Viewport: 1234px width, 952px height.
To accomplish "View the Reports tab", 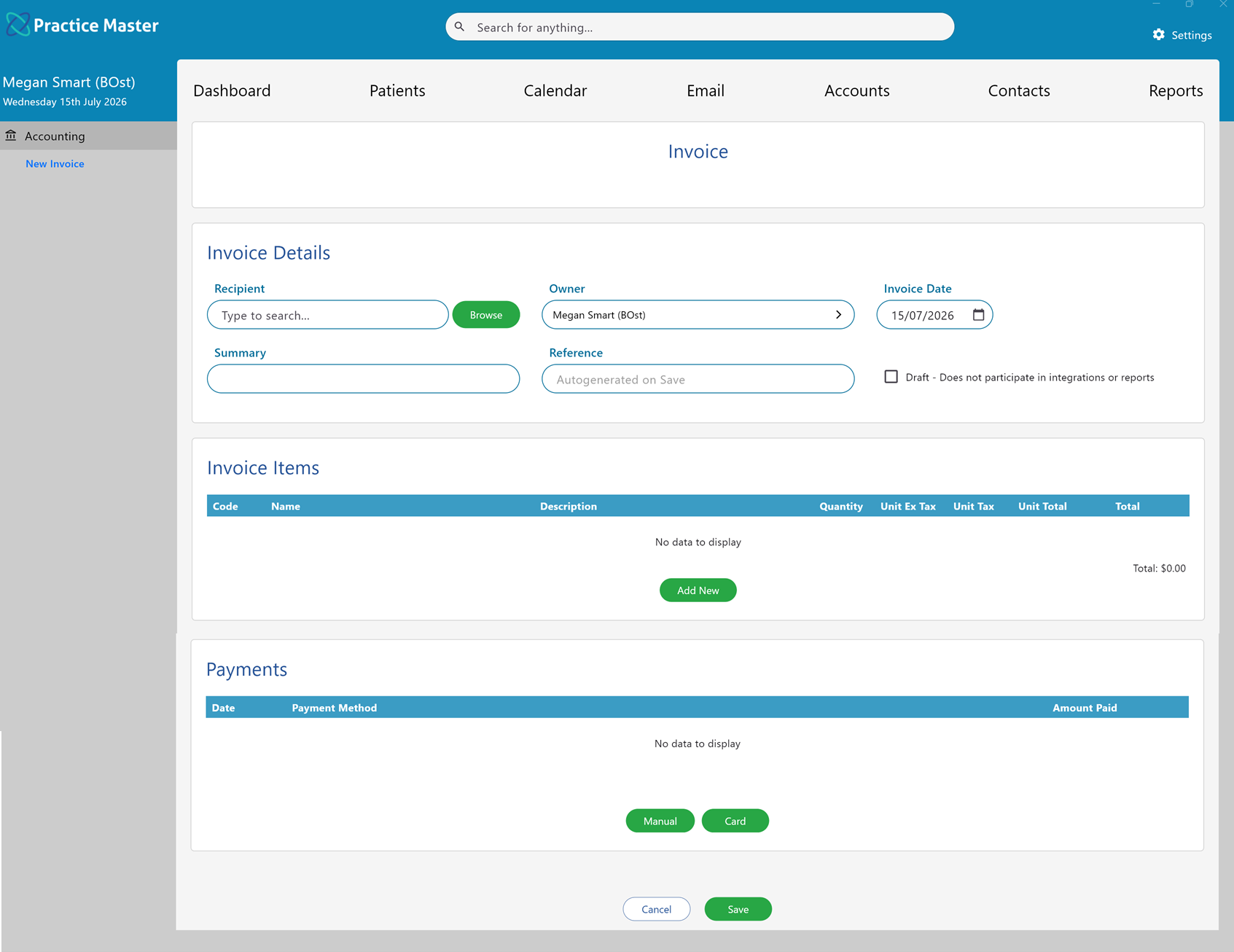I will (1175, 90).
